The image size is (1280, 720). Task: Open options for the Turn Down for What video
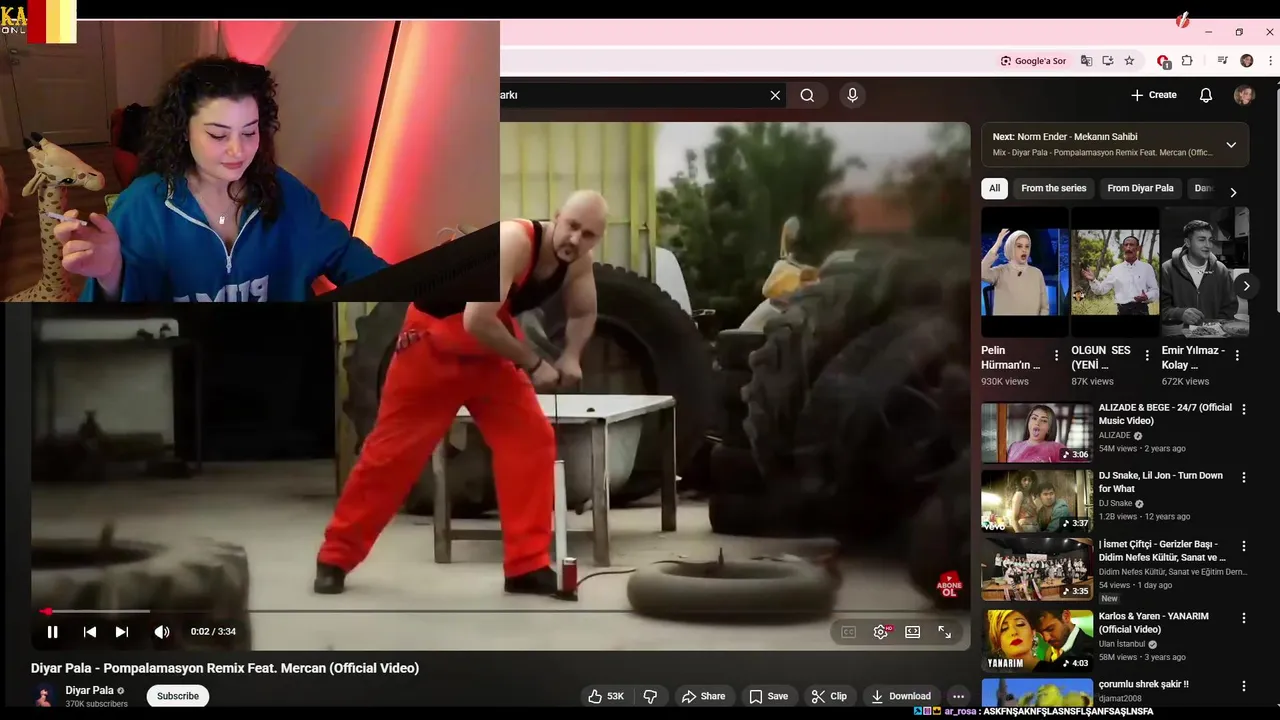[1244, 477]
